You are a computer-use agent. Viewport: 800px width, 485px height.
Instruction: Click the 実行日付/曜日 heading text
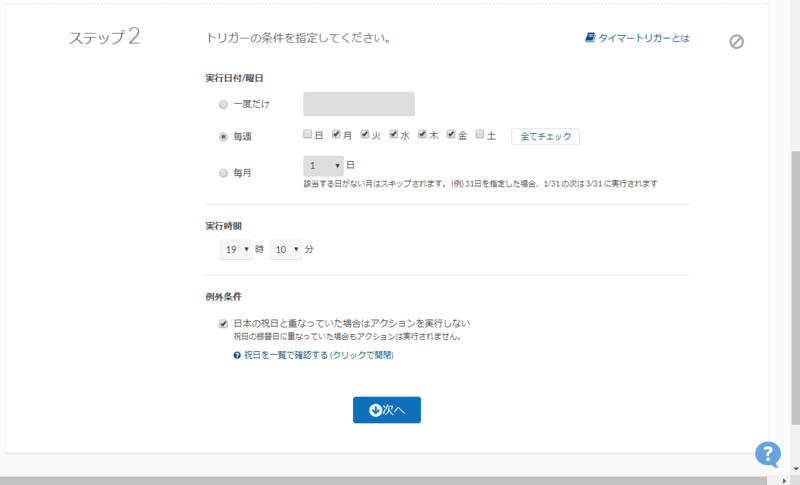click(x=234, y=78)
